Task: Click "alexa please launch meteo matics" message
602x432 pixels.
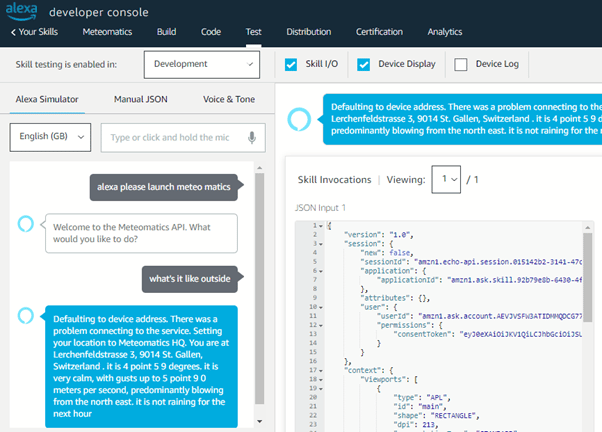Action: (164, 187)
